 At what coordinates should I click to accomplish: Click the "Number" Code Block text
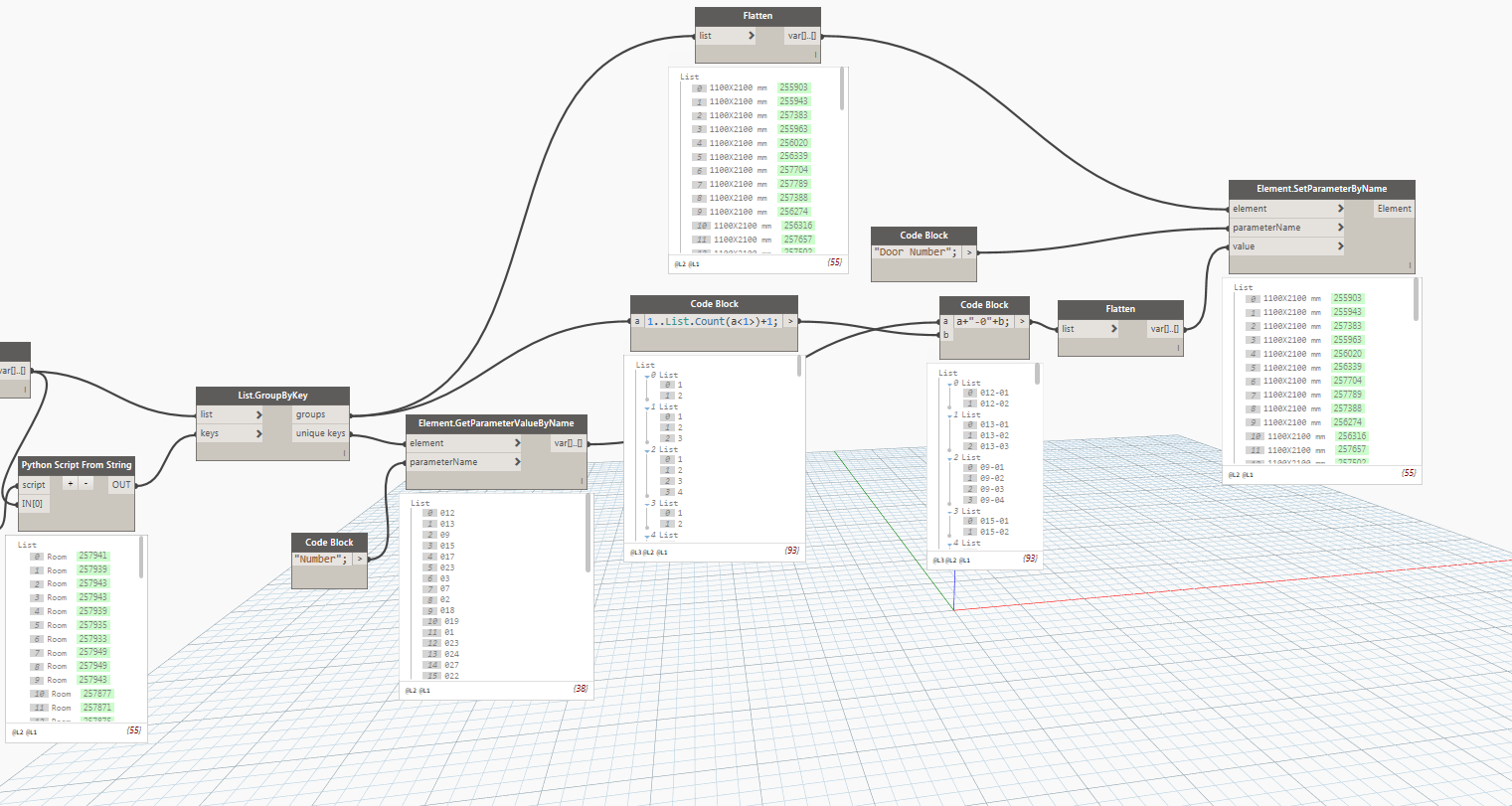(320, 560)
